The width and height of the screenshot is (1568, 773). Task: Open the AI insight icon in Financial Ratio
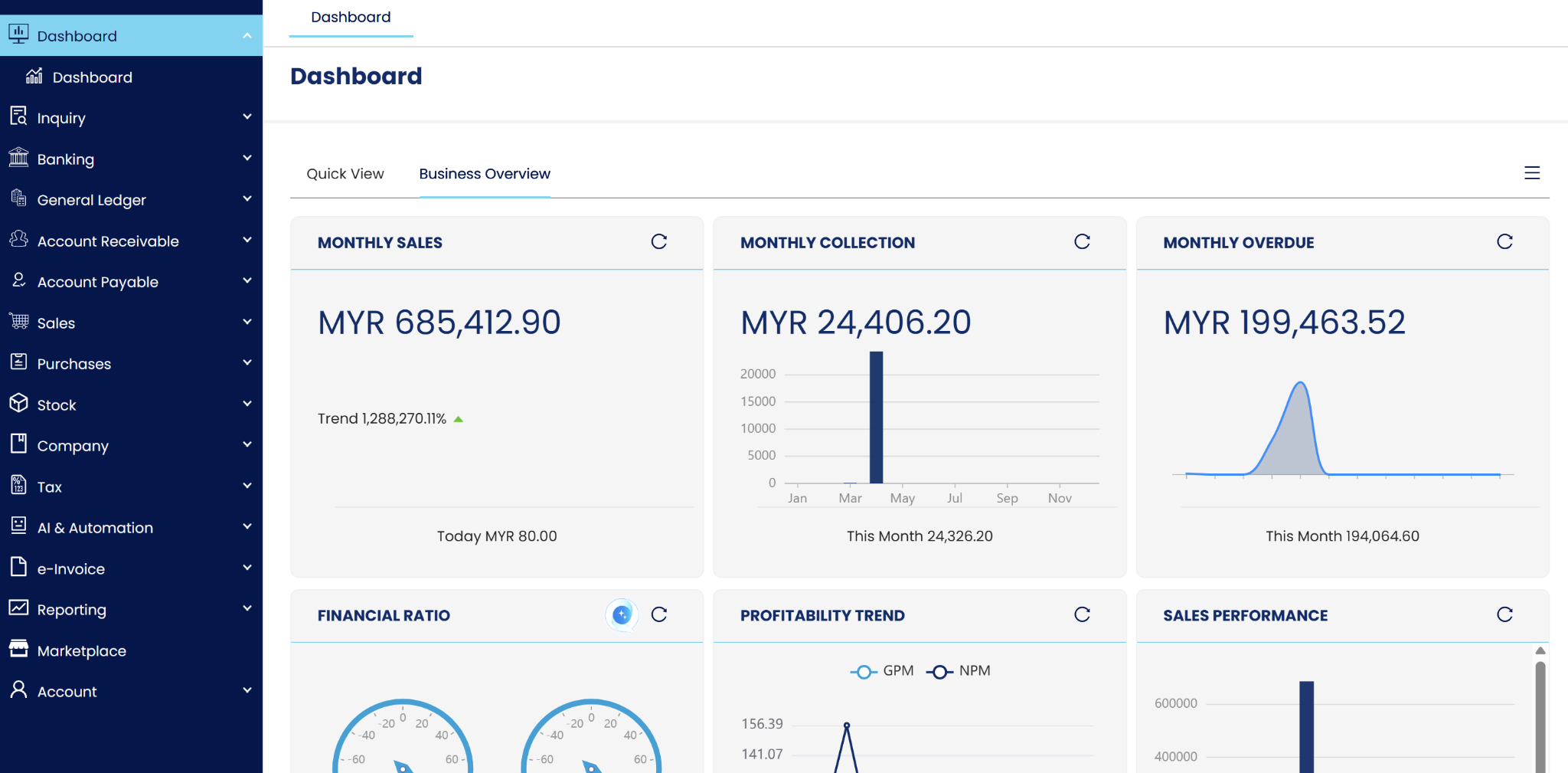621,614
